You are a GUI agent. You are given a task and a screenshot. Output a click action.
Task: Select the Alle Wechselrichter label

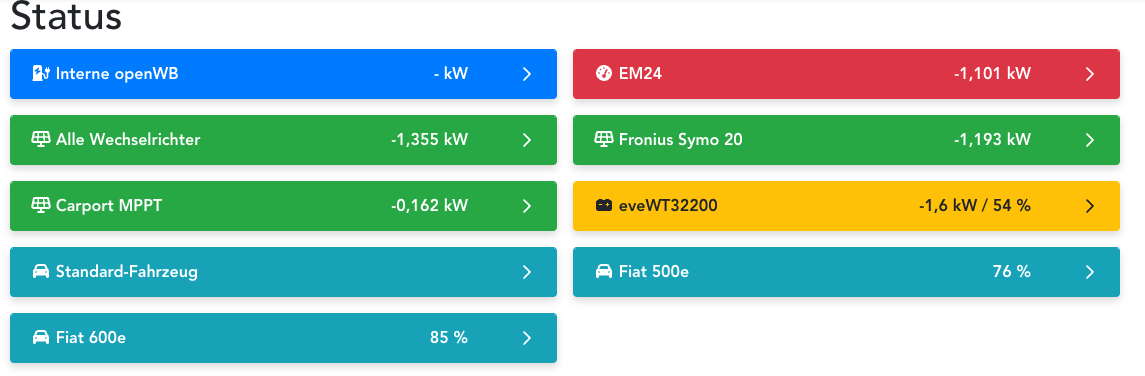coord(128,139)
